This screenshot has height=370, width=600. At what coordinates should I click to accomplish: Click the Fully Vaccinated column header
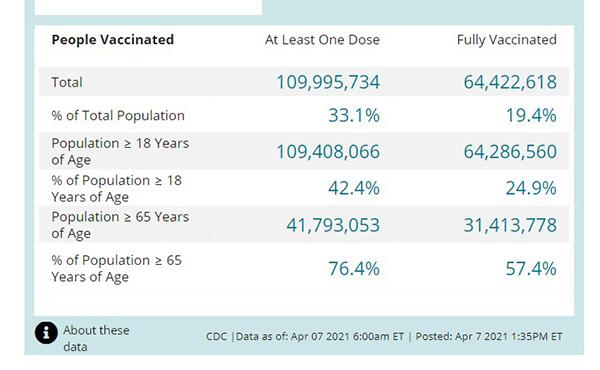point(507,40)
